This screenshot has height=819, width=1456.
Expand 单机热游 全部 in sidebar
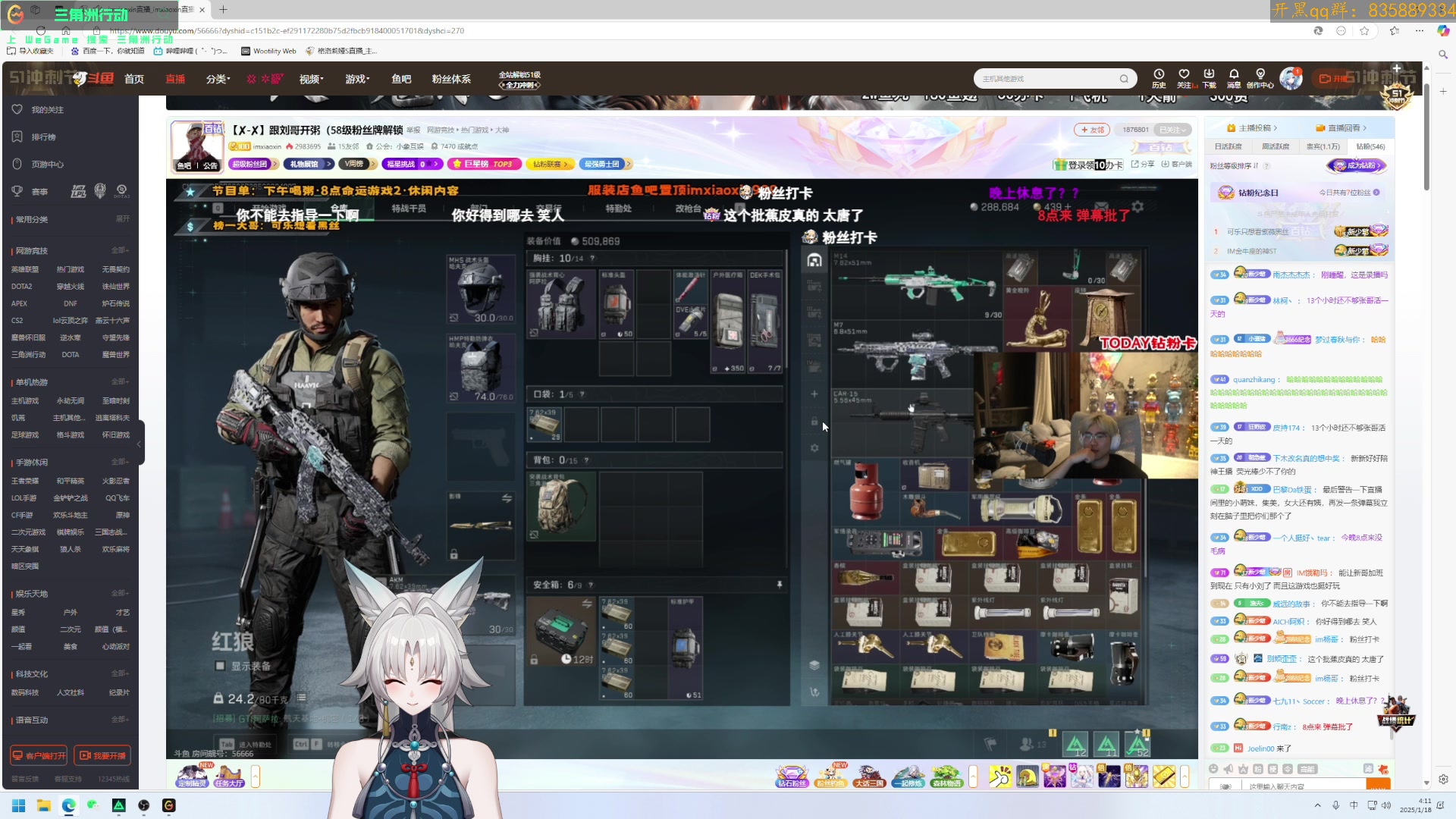tap(120, 381)
